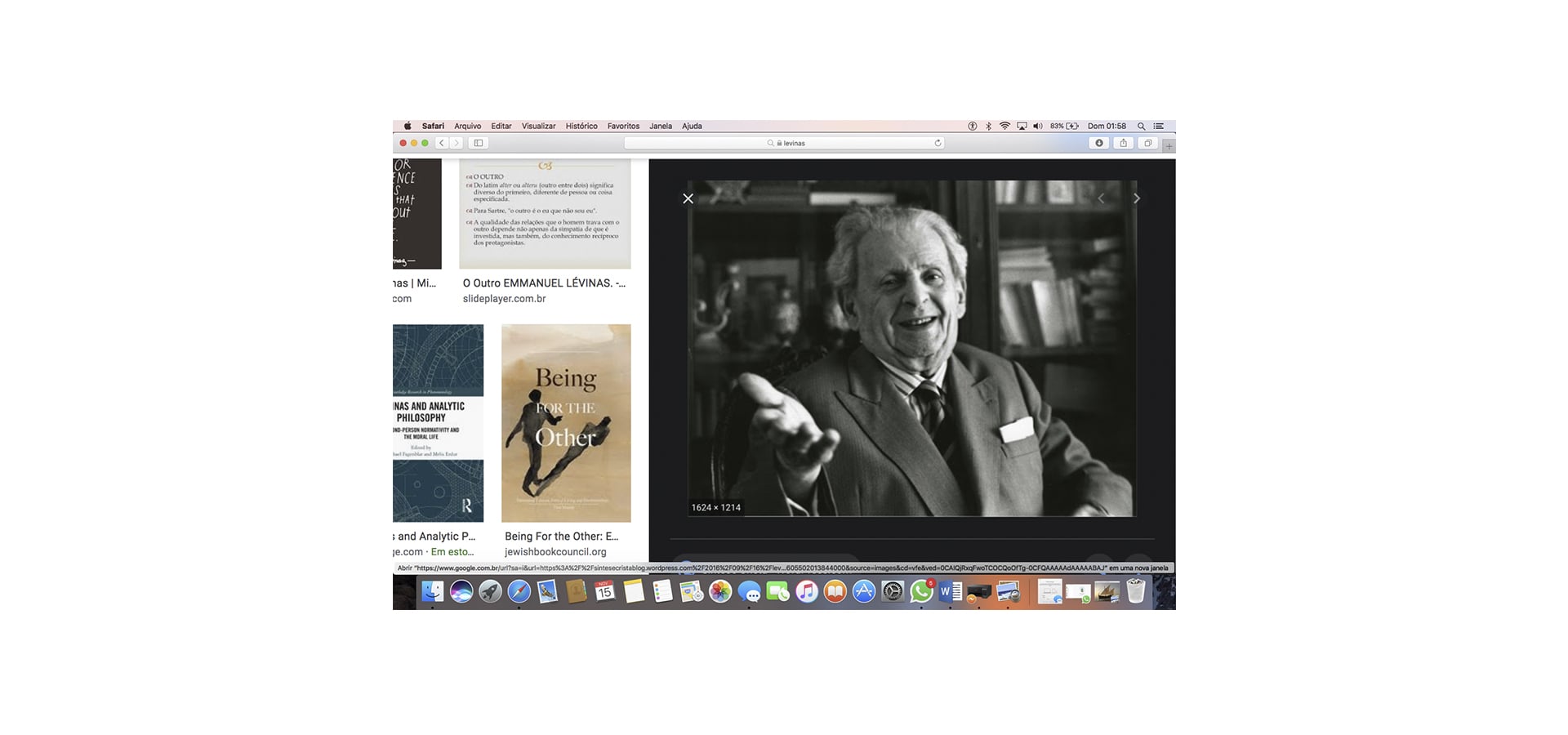
Task: Open Launchpad rocket in the Dock
Action: click(490, 591)
